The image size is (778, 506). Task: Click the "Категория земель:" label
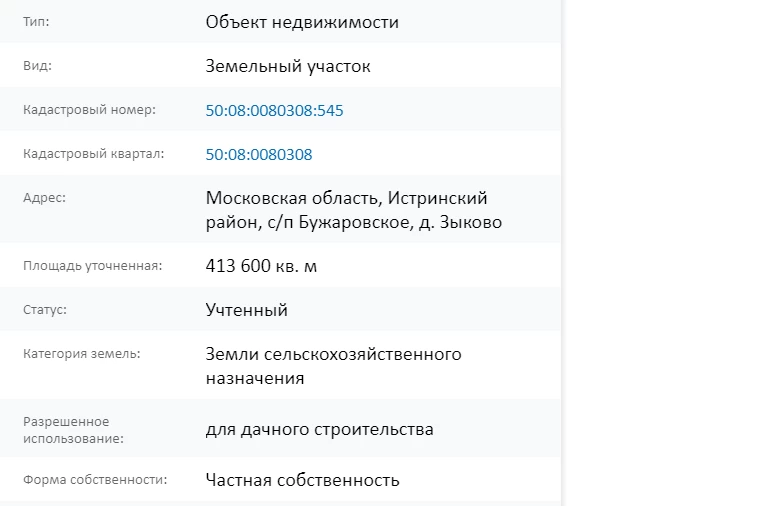coord(82,354)
